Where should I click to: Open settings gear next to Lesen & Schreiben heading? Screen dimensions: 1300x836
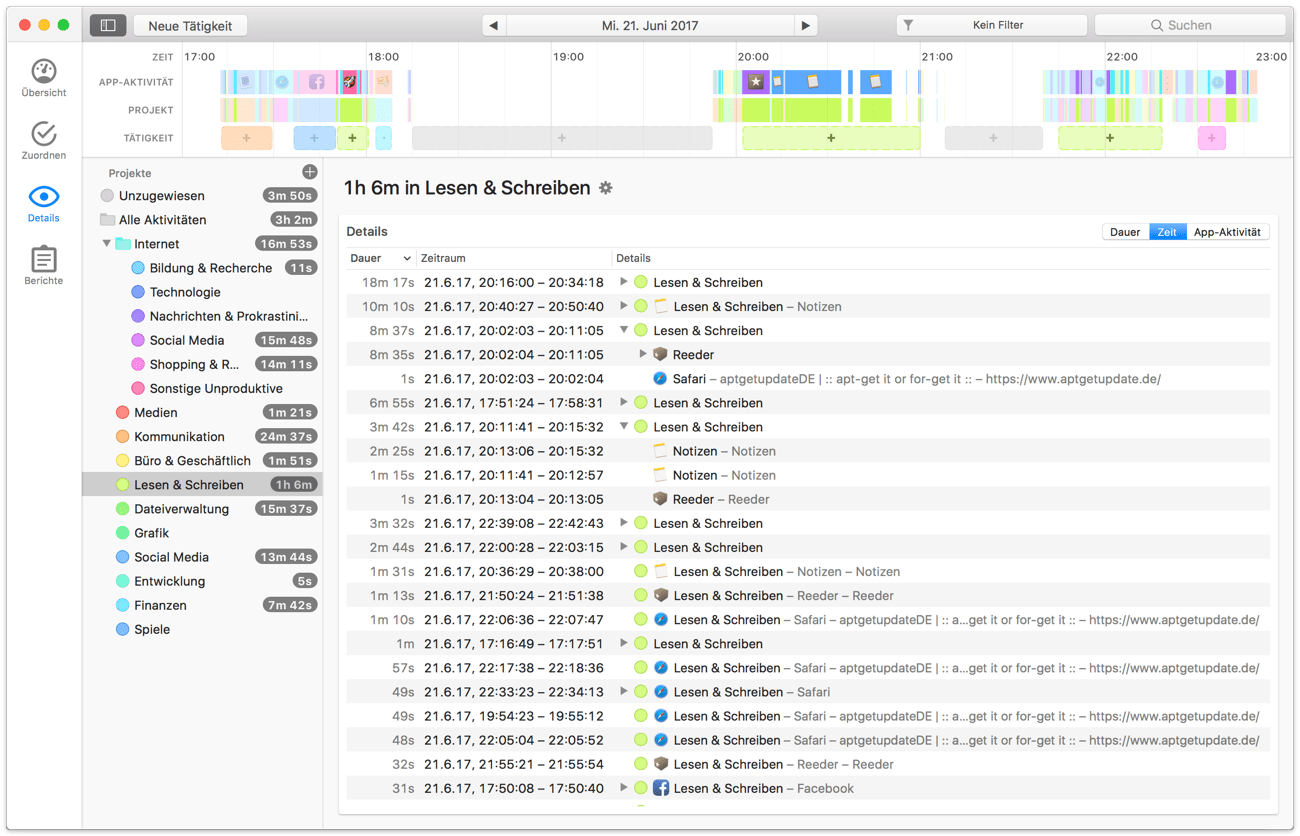(x=606, y=187)
